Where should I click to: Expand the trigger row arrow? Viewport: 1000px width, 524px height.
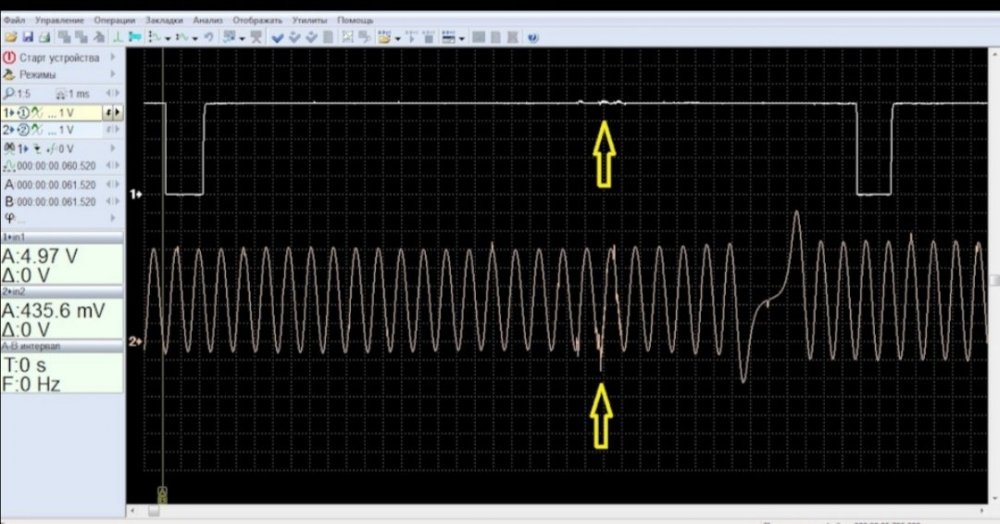click(113, 149)
